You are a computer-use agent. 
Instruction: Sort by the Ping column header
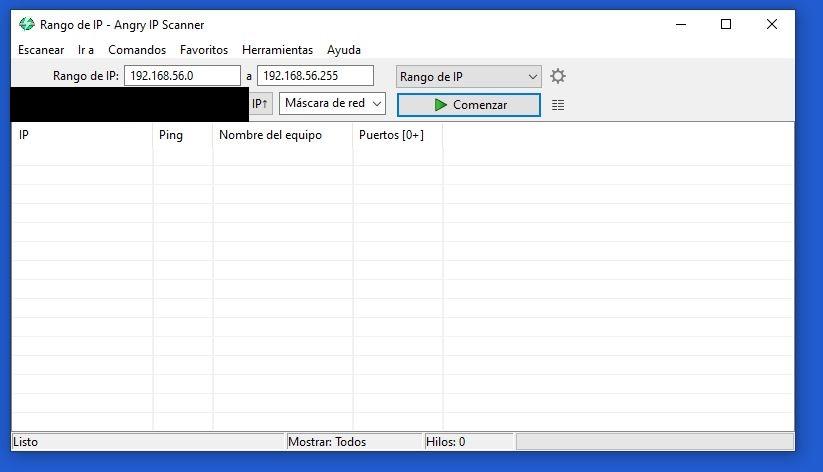click(x=183, y=135)
